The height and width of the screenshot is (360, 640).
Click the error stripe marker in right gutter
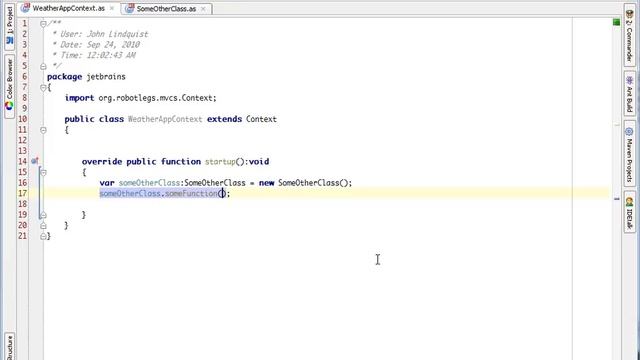click(617, 199)
